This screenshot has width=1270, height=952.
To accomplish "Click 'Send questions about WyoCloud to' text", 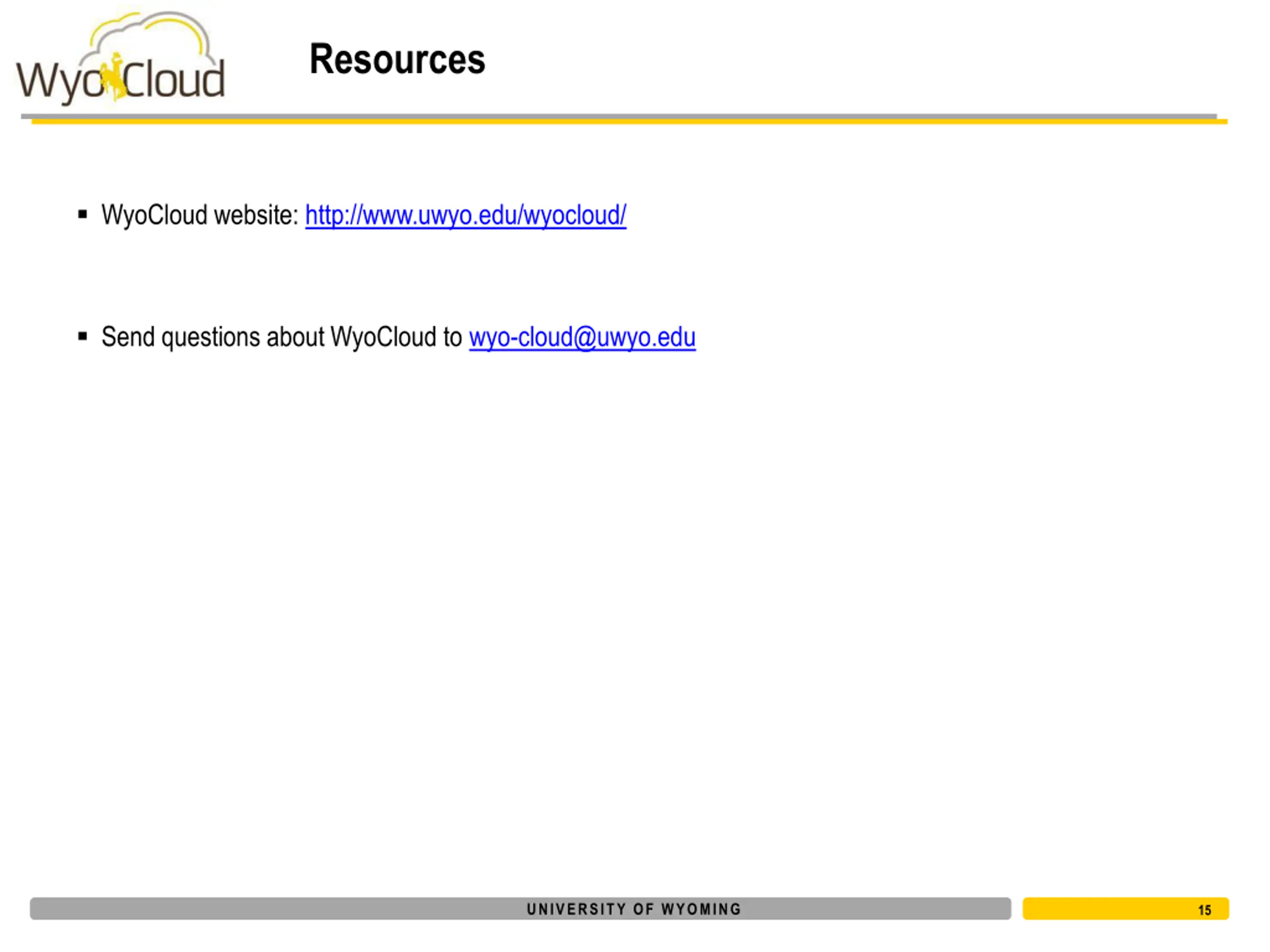I will [281, 337].
